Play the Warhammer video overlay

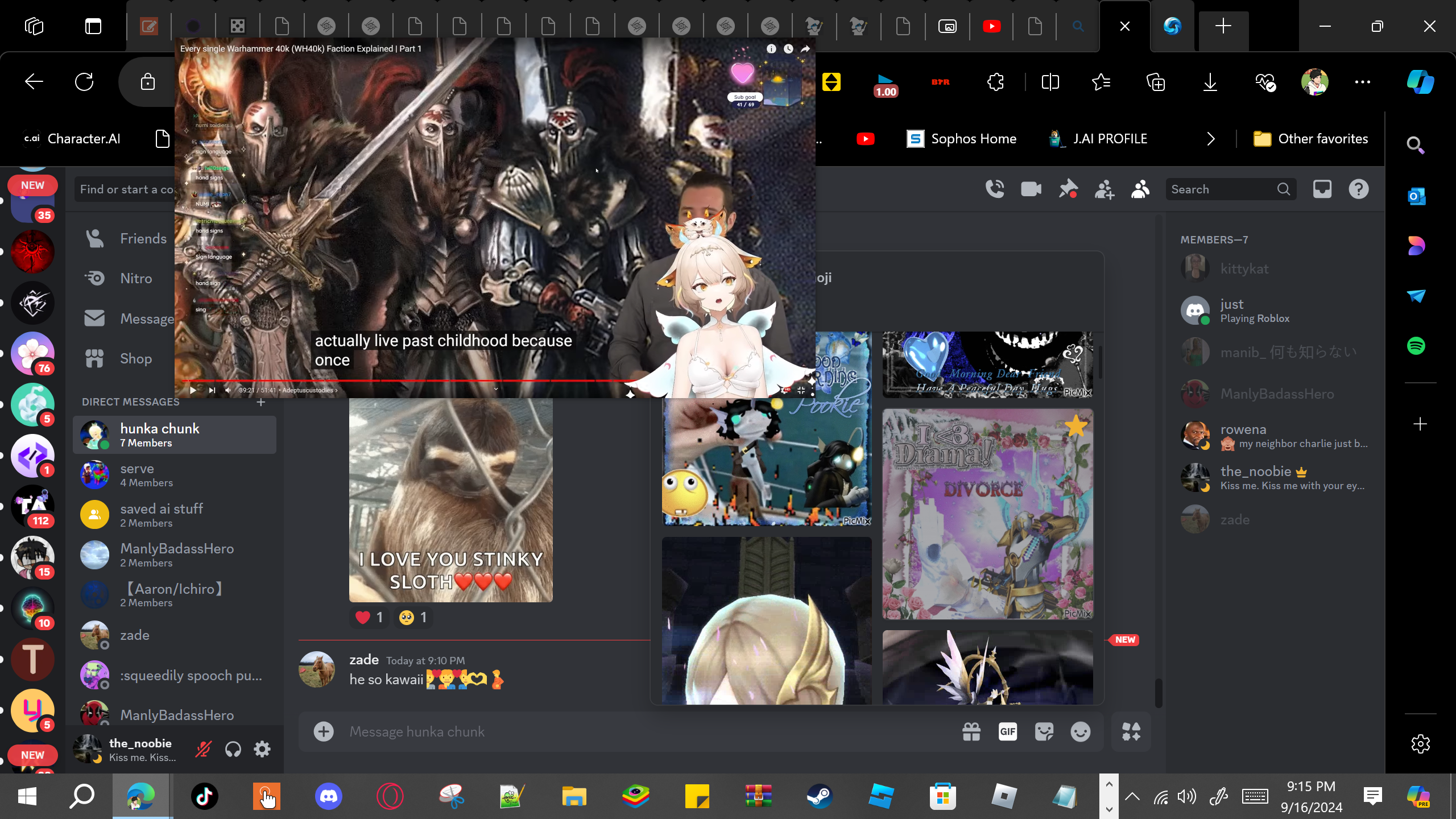point(193,390)
